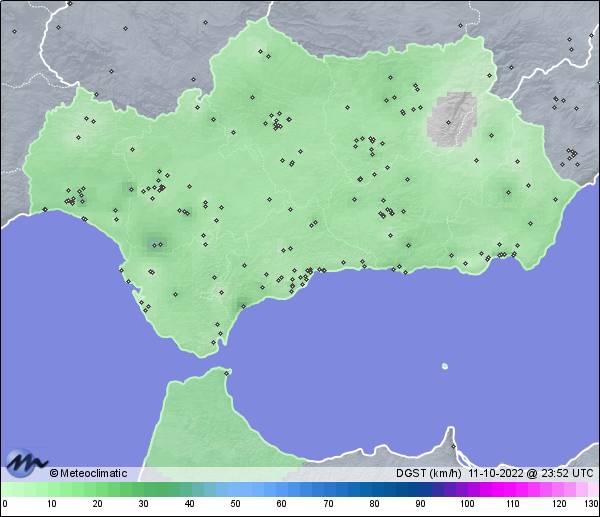
Task: Select the 80 km/h dark blue scale segment
Action: (373, 490)
